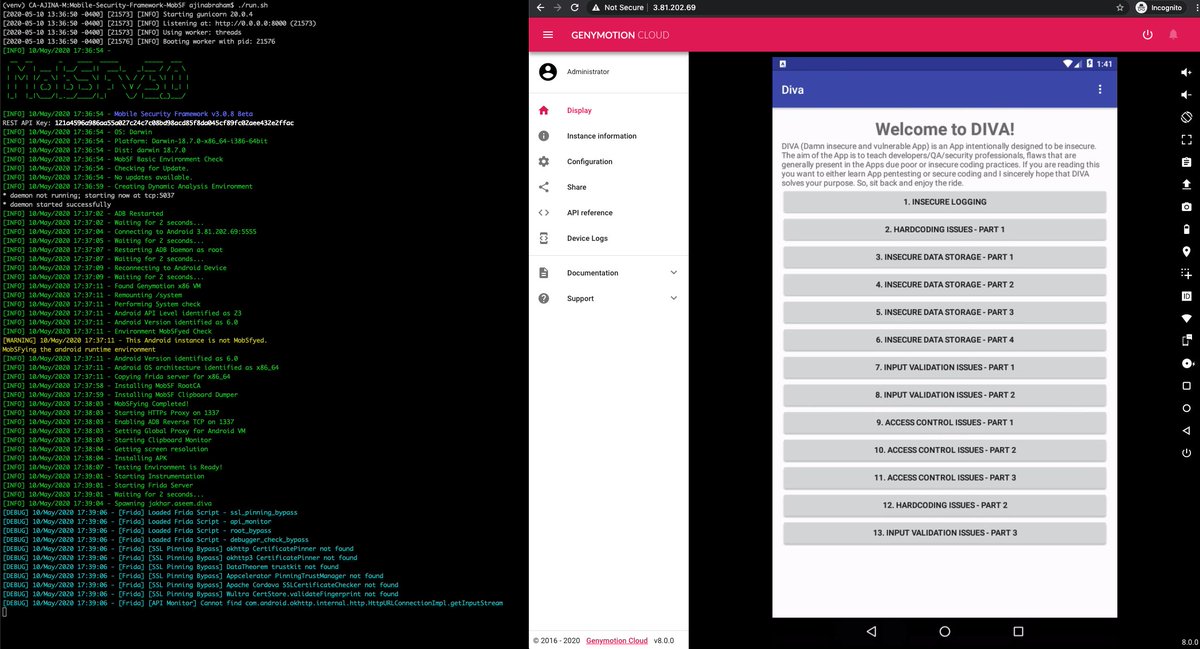Enter fullscreen mode for the device display
The width and height of the screenshot is (1200, 649).
[x=1186, y=139]
